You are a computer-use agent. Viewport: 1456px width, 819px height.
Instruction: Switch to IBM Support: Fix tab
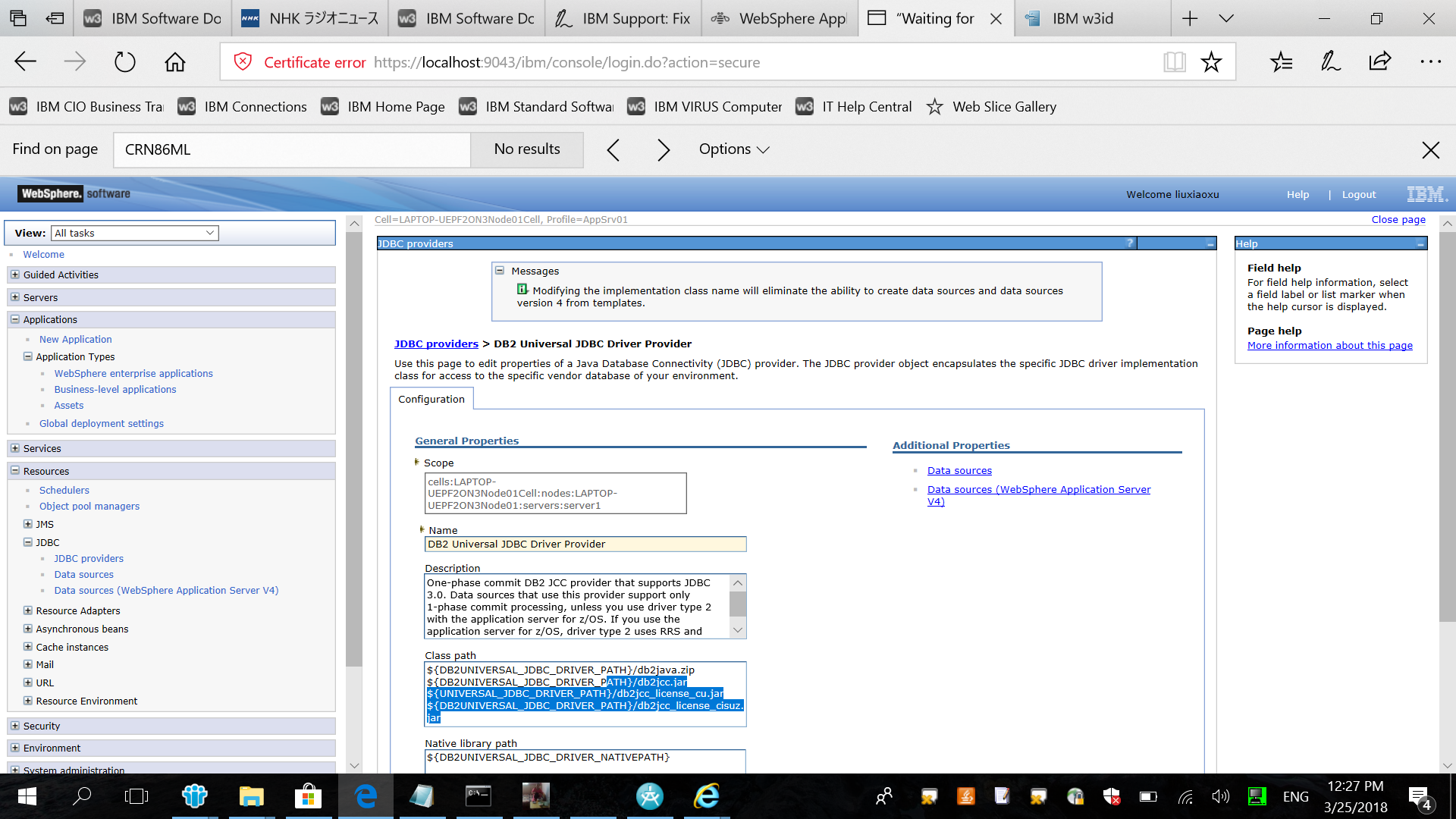click(x=623, y=19)
